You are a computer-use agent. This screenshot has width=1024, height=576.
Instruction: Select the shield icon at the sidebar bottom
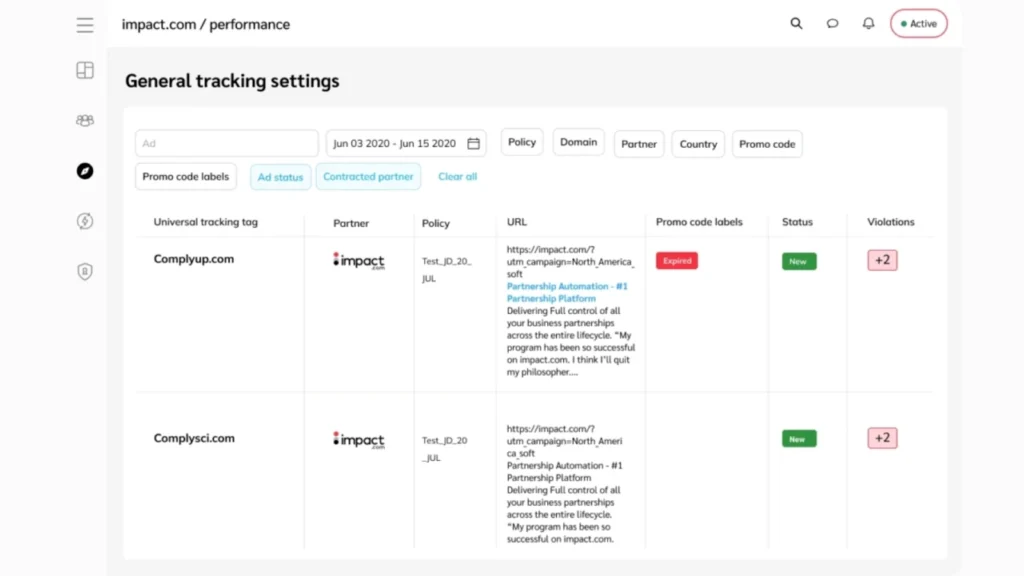(x=85, y=271)
